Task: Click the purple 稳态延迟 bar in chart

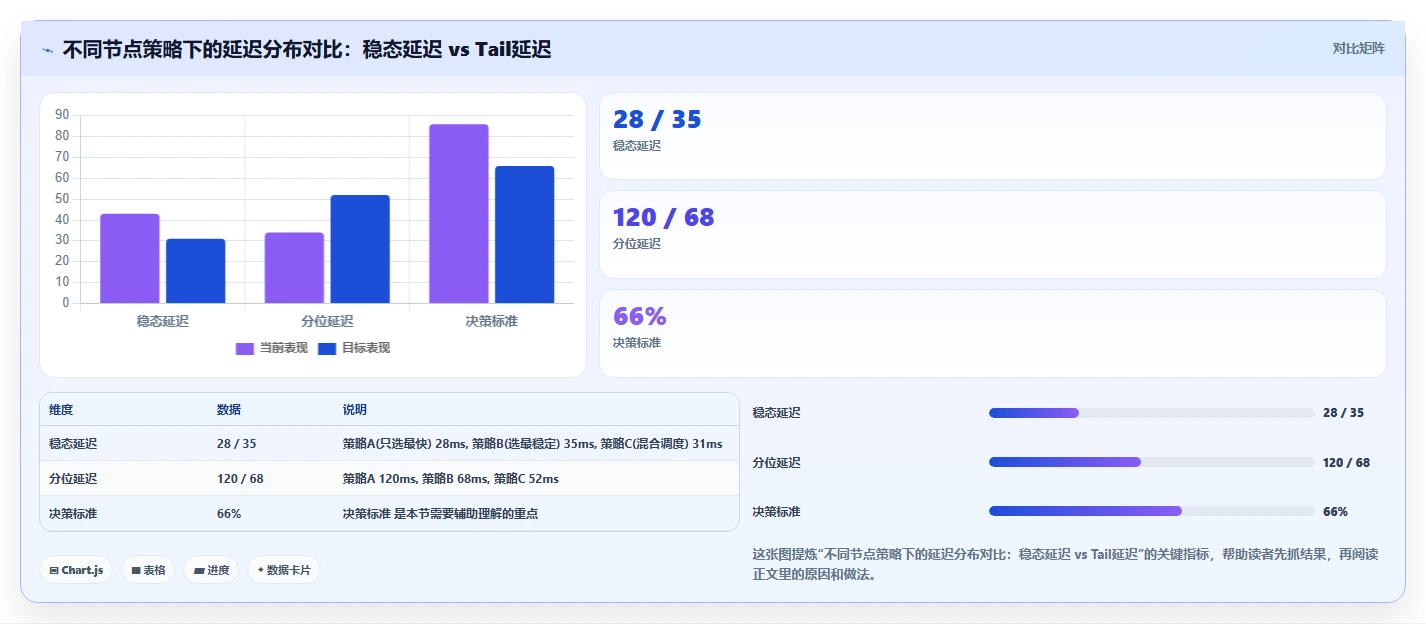Action: [130, 258]
